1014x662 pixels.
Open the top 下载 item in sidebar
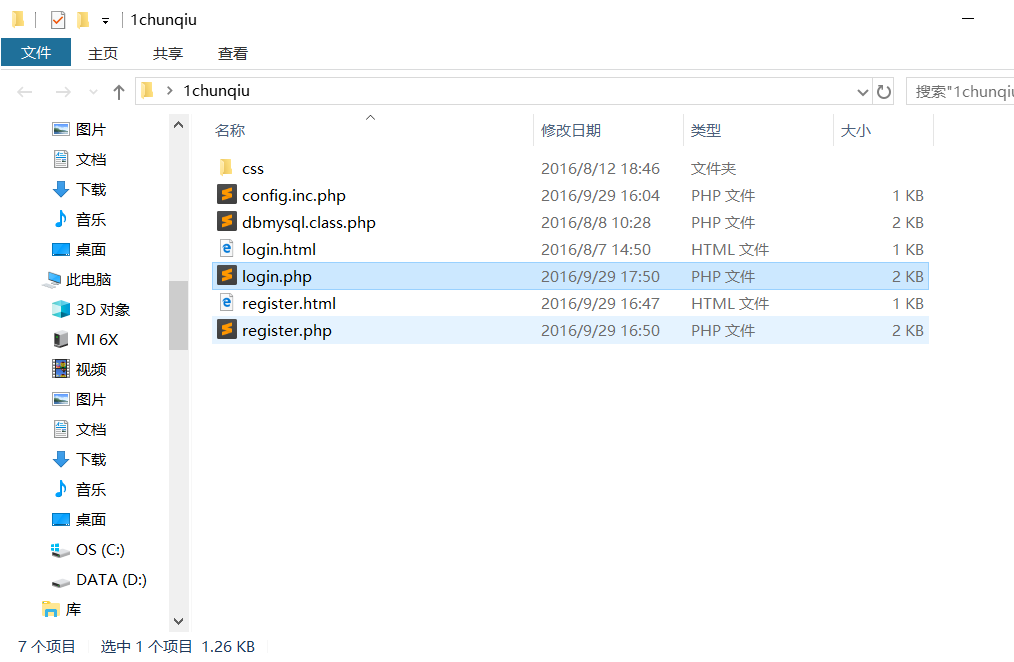click(79, 189)
